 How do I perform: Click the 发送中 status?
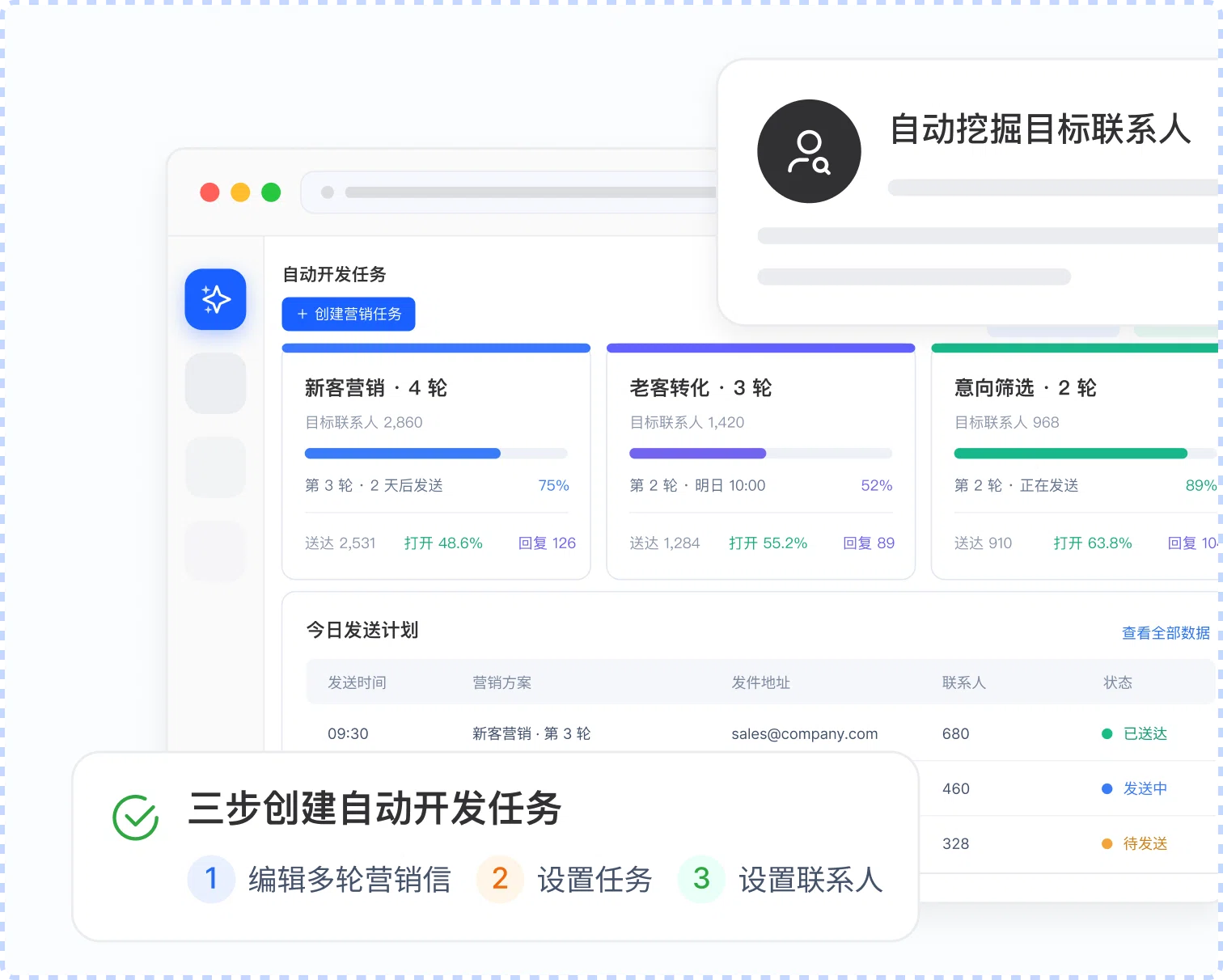coord(1135,789)
